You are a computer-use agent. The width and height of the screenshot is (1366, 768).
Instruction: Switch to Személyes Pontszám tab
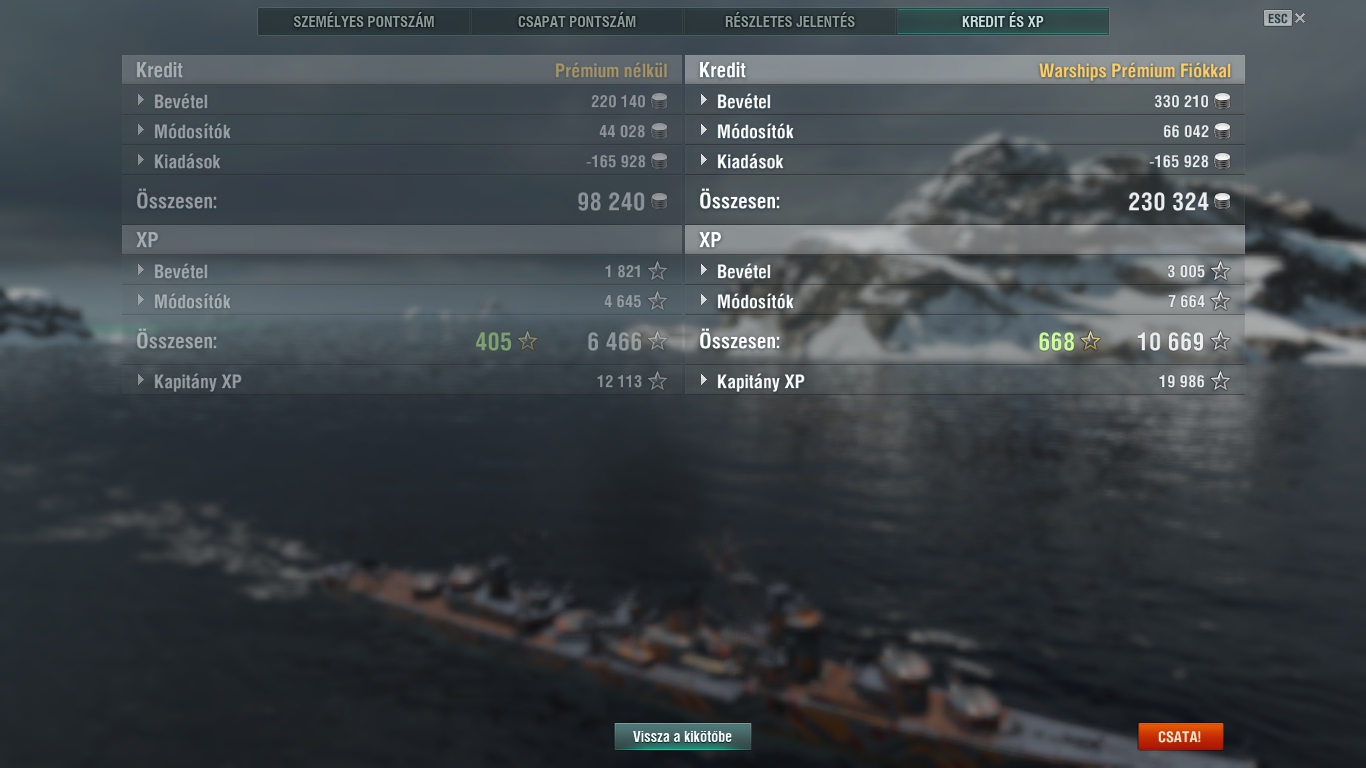(x=364, y=21)
